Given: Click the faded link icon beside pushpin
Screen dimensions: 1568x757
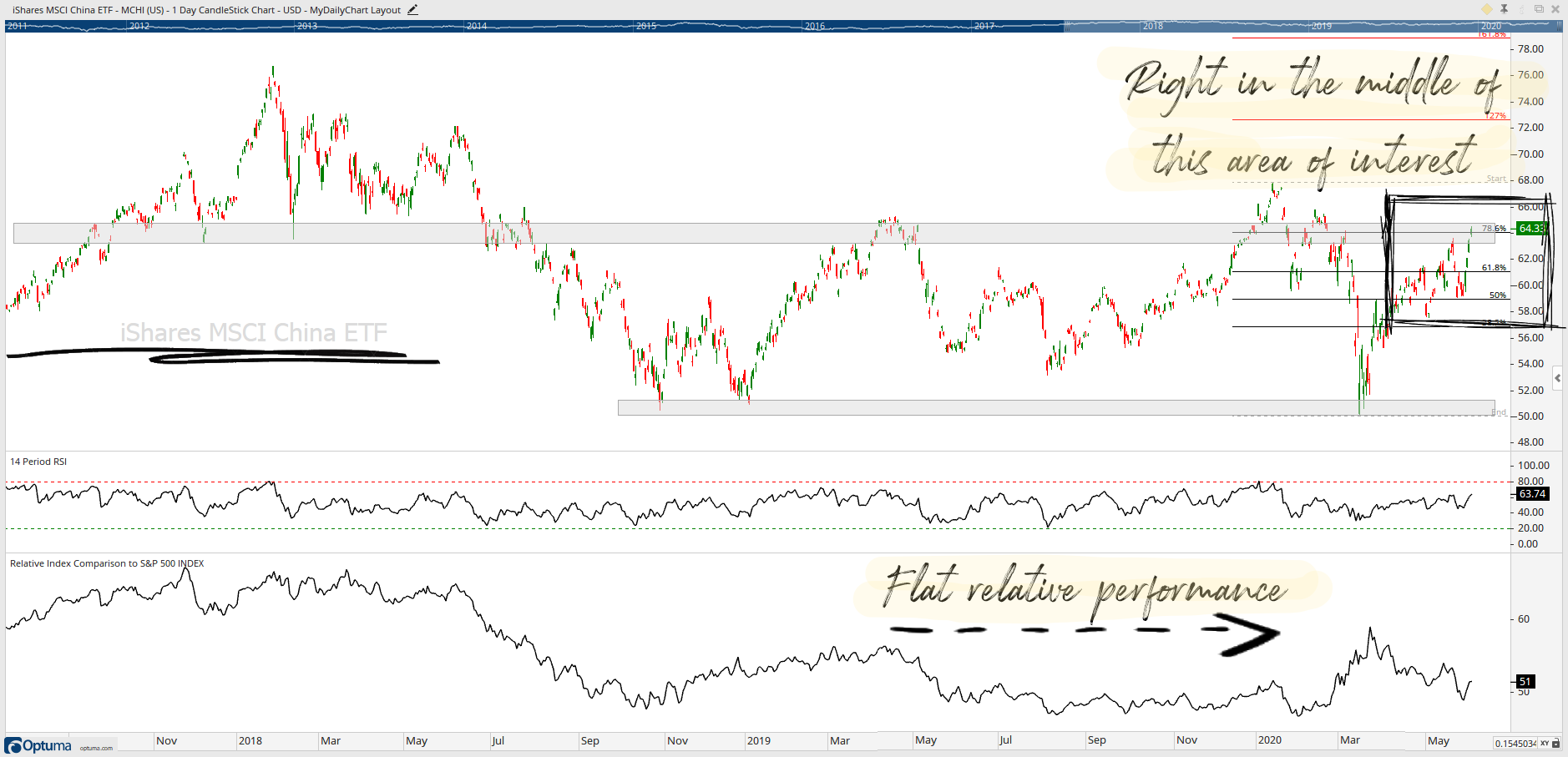Looking at the screenshot, I should click(1521, 9).
